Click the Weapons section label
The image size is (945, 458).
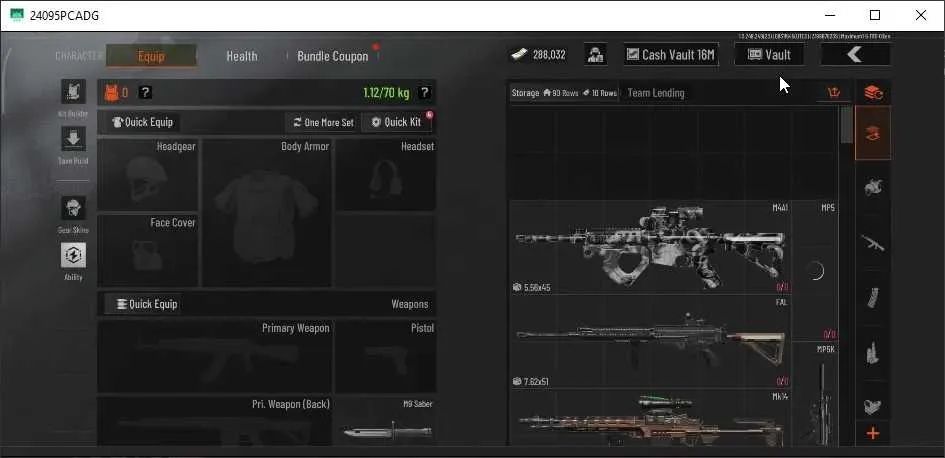tap(410, 304)
